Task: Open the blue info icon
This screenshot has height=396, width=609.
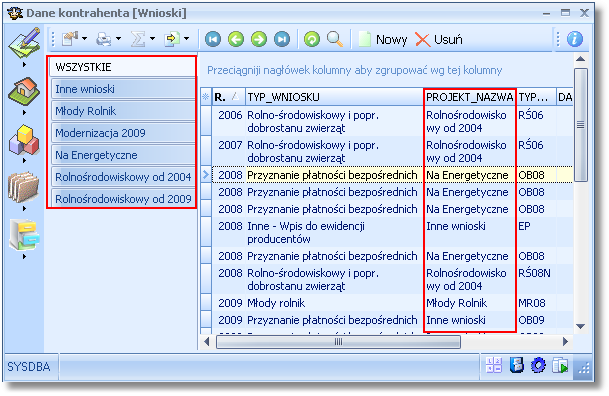Action: (575, 39)
